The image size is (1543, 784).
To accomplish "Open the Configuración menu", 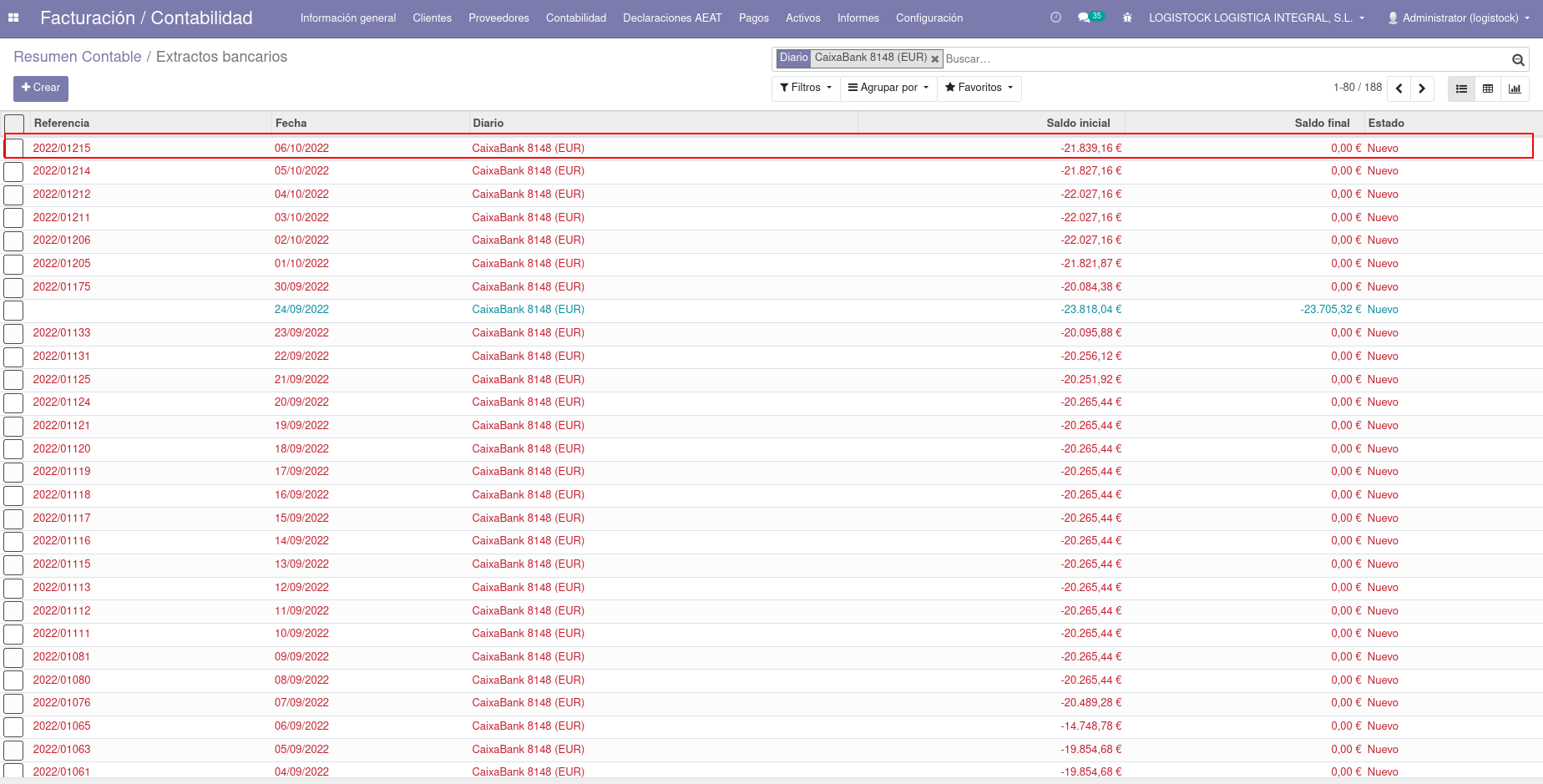I will (x=929, y=18).
